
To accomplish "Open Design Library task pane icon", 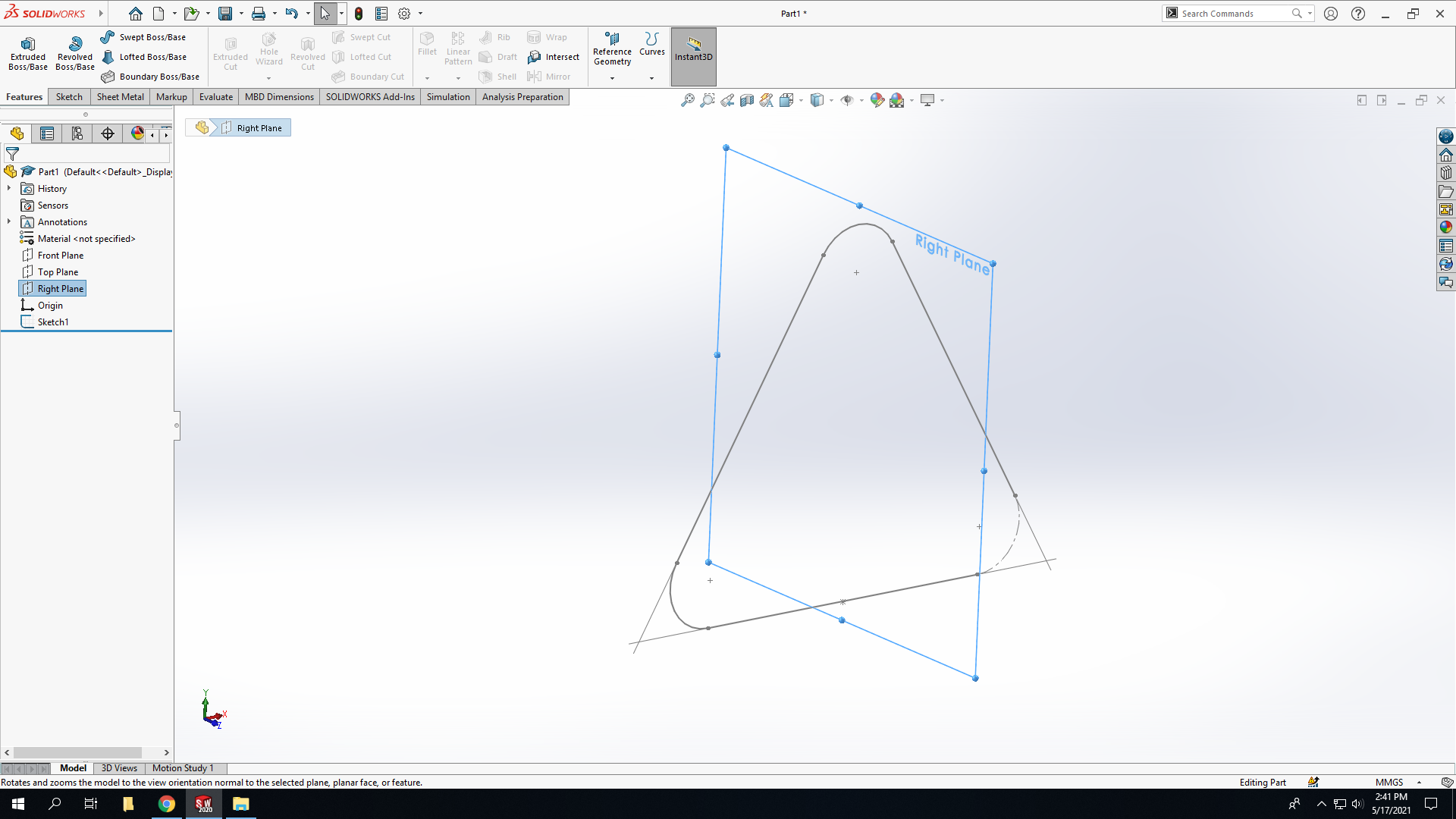I will point(1446,173).
